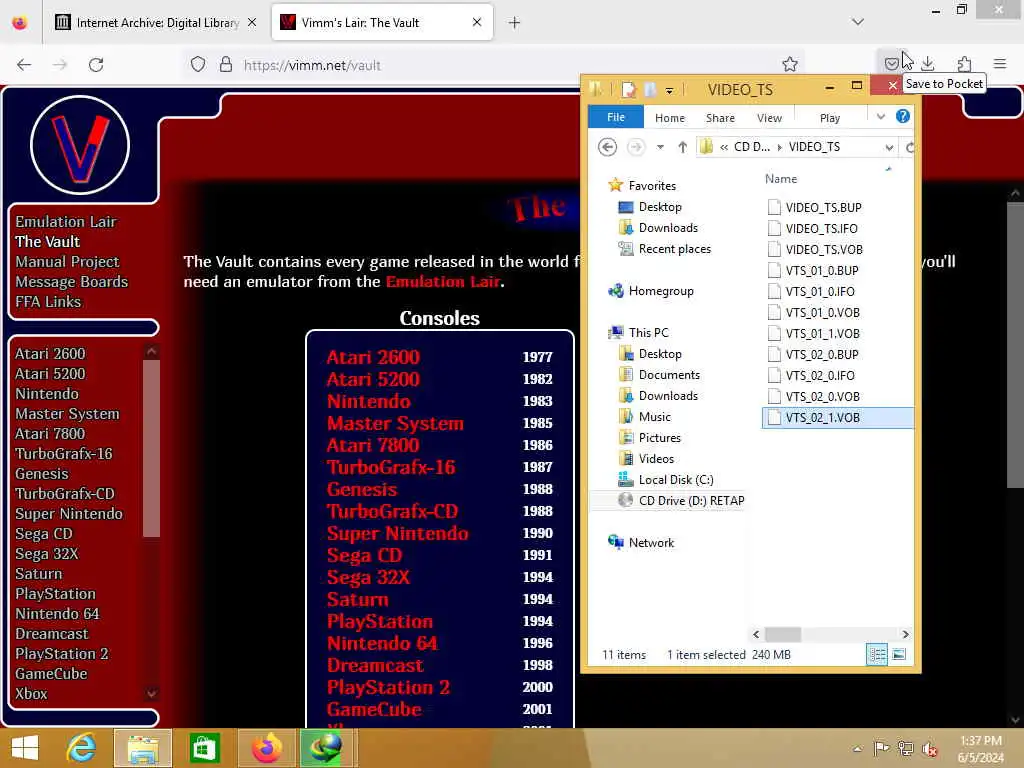Launch Internet Explorer from taskbar
The image size is (1024, 768).
81,748
